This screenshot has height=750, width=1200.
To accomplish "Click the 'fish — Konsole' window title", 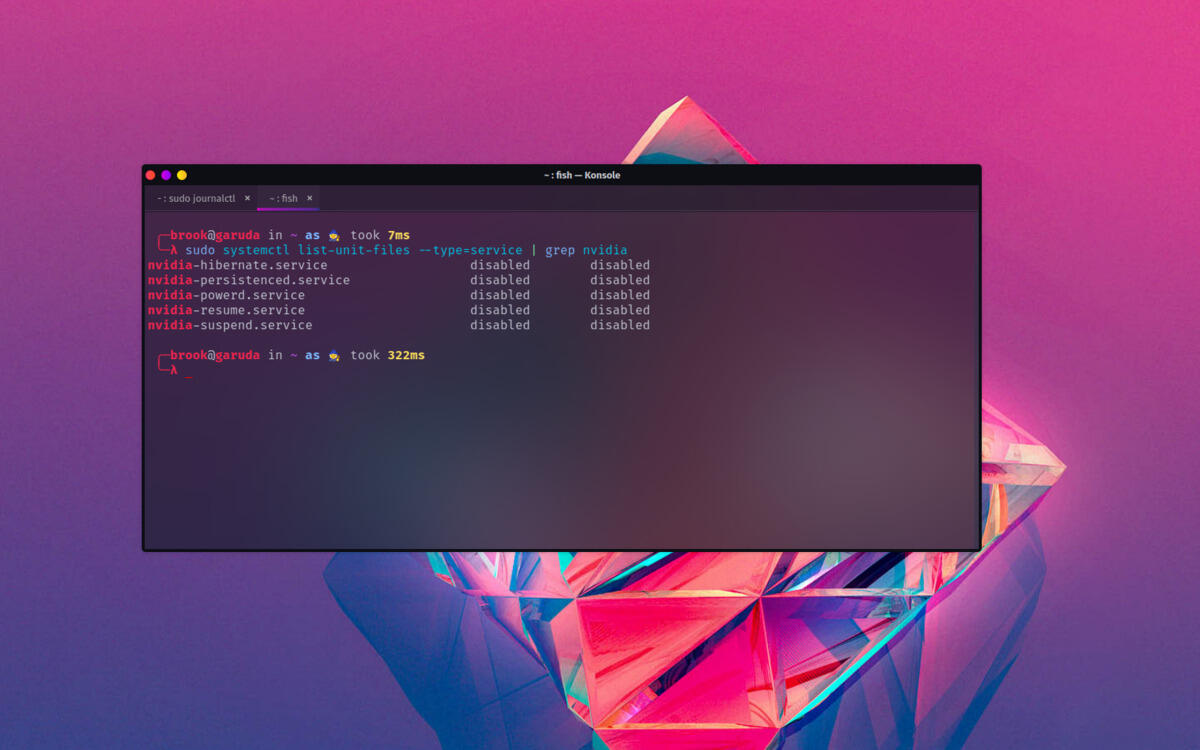I will [x=582, y=175].
